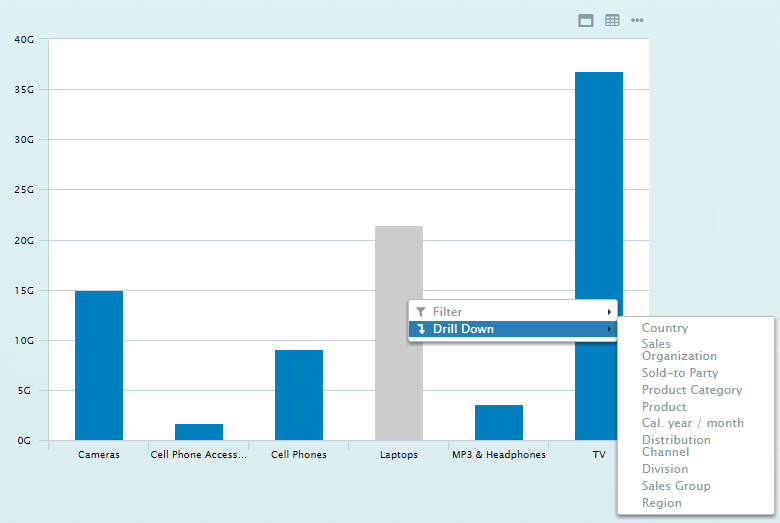Select Country in drill down list
The width and height of the screenshot is (780, 523).
click(x=665, y=328)
